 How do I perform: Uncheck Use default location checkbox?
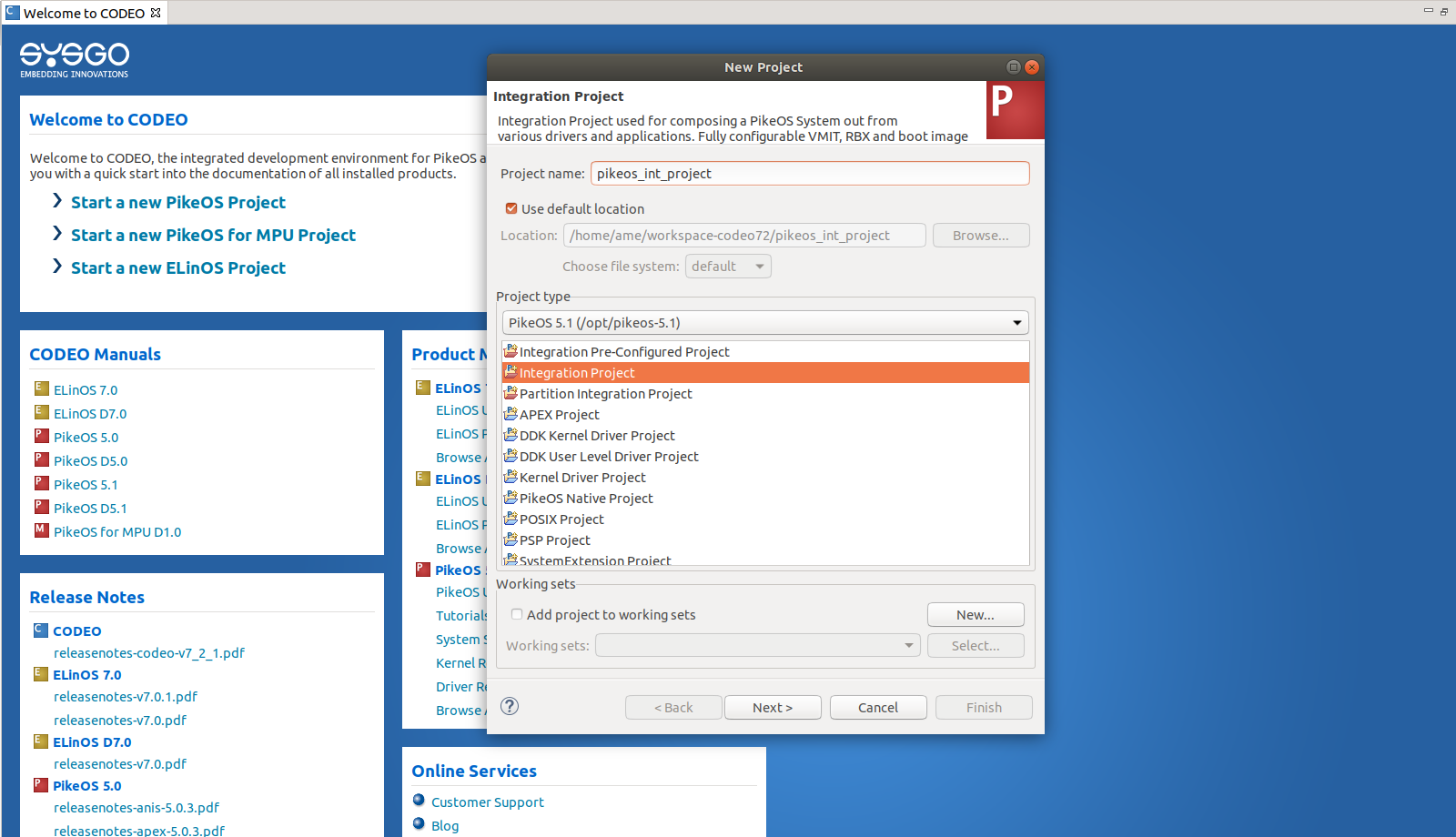[511, 208]
